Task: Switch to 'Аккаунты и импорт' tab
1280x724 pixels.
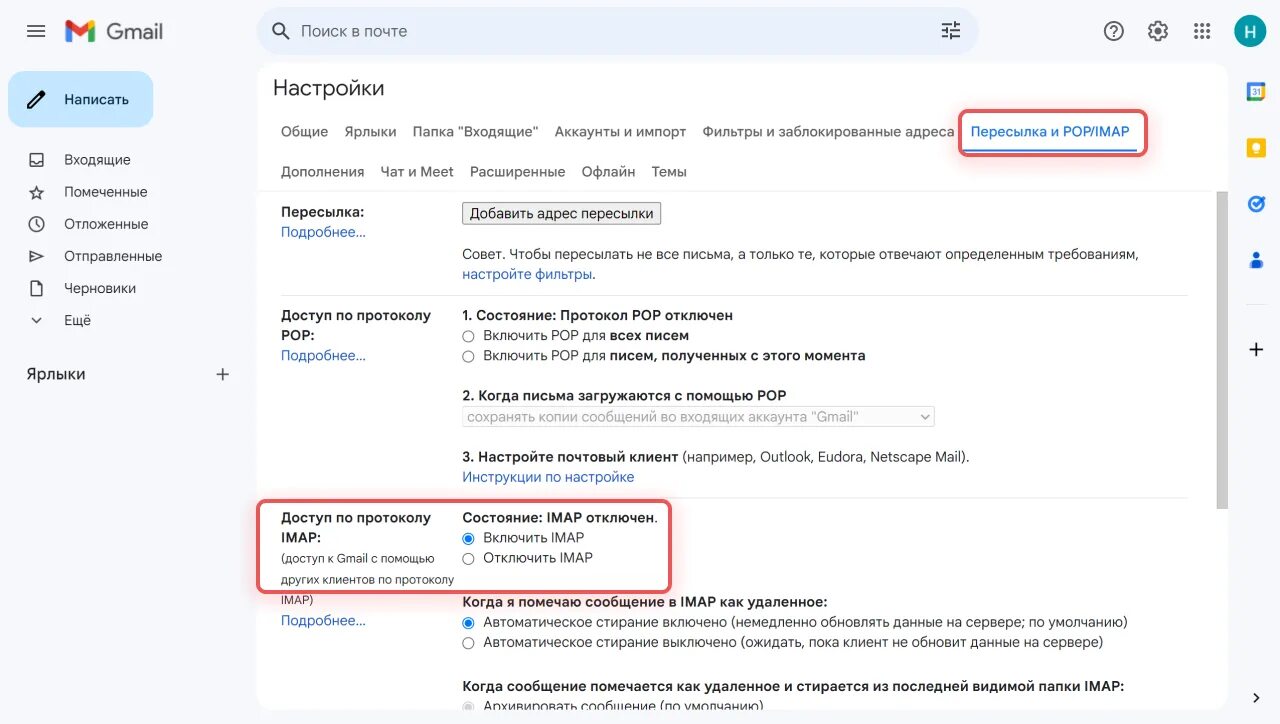Action: point(620,132)
